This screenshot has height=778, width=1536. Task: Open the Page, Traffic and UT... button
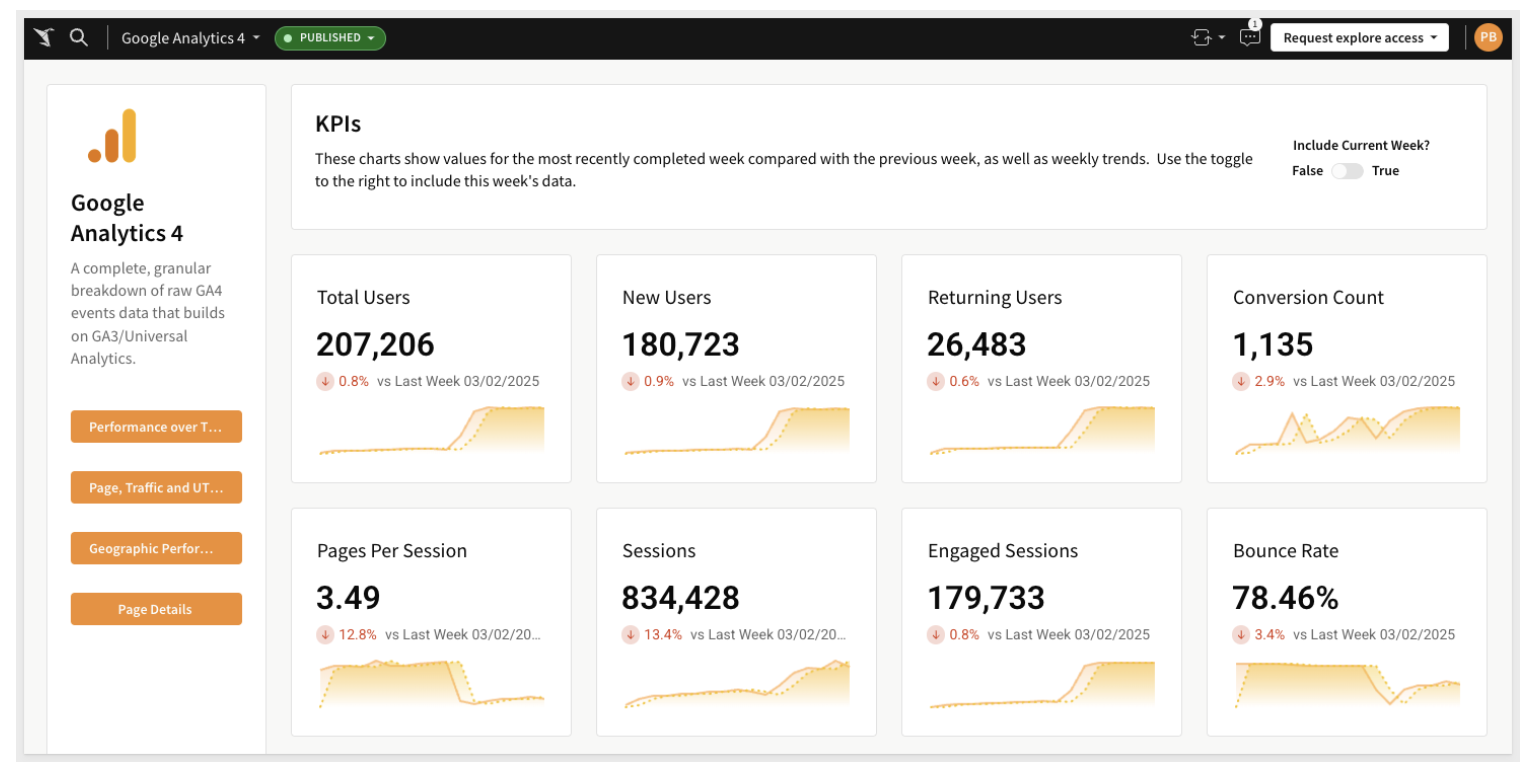coord(156,487)
